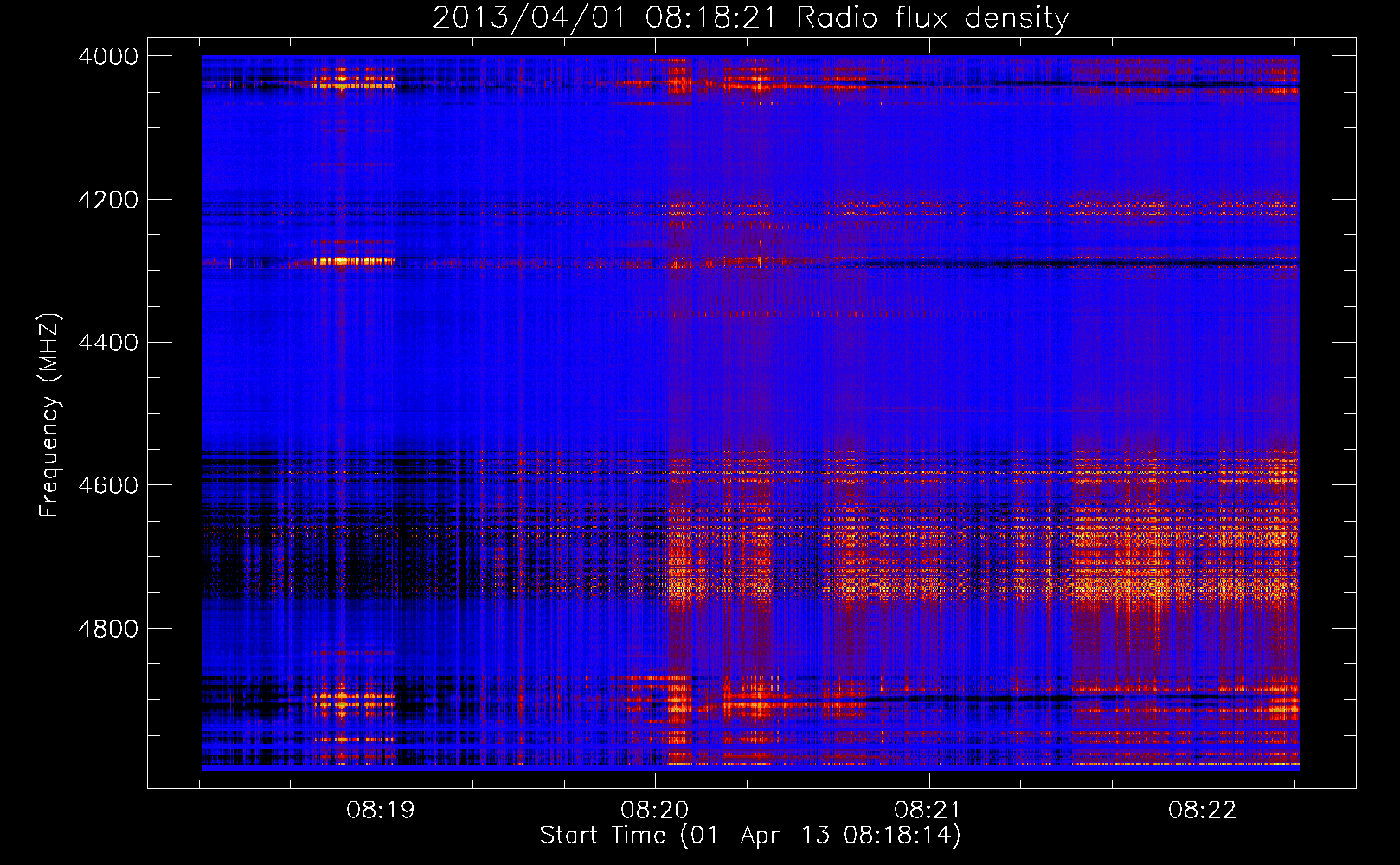Click the 4000 frequency tick label
Image resolution: width=1400 pixels, height=865 pixels.
coord(108,56)
